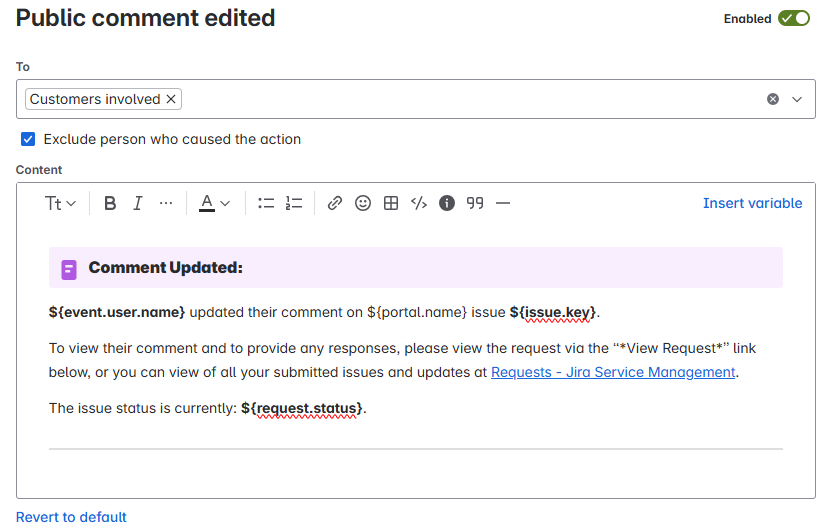The image size is (837, 532).
Task: Insert a quote block
Action: (475, 203)
